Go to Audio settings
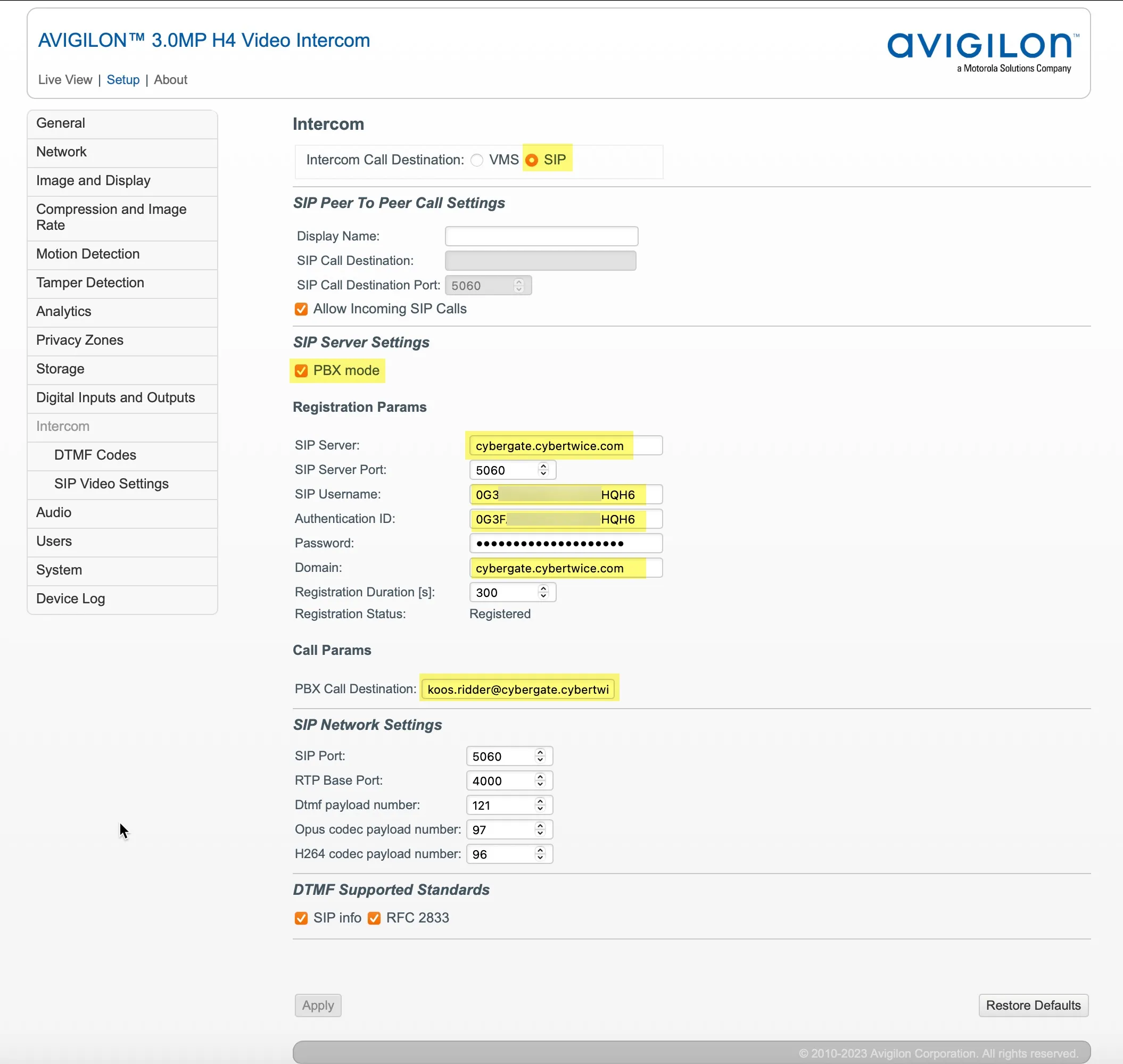The image size is (1123, 1064). [122, 513]
